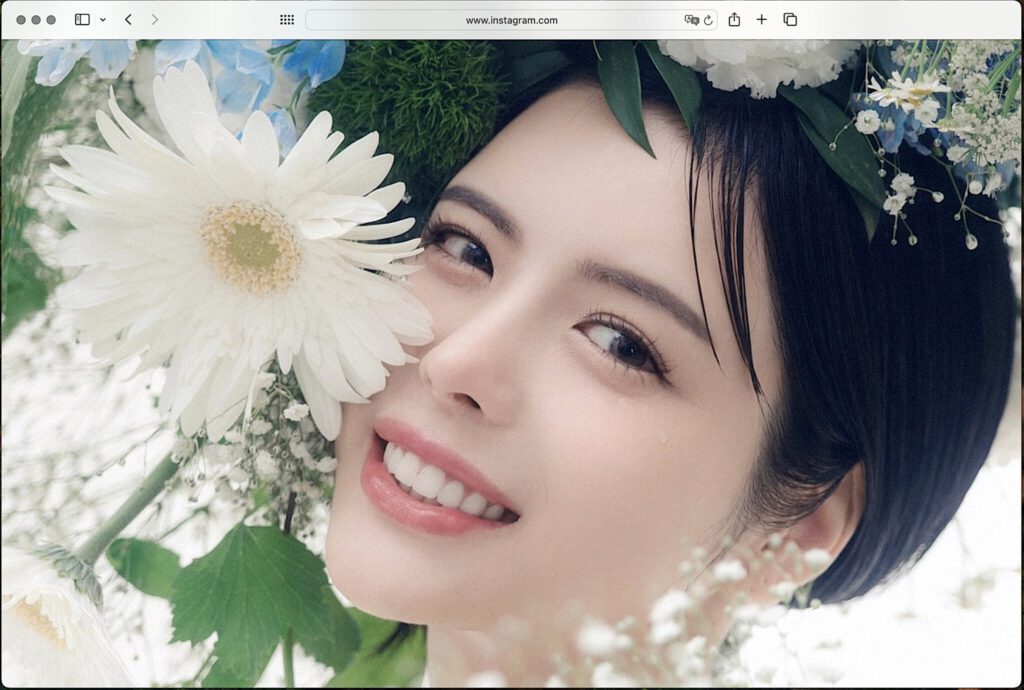Open the Start Page grid icon

tap(287, 20)
